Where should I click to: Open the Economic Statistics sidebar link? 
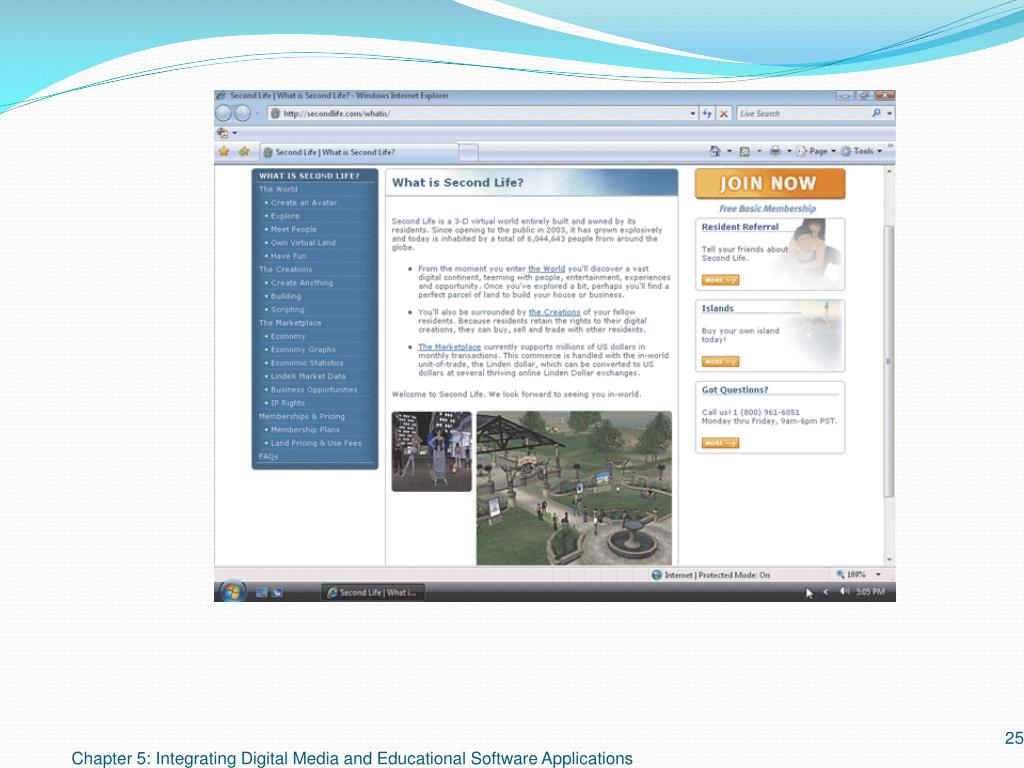click(x=307, y=363)
